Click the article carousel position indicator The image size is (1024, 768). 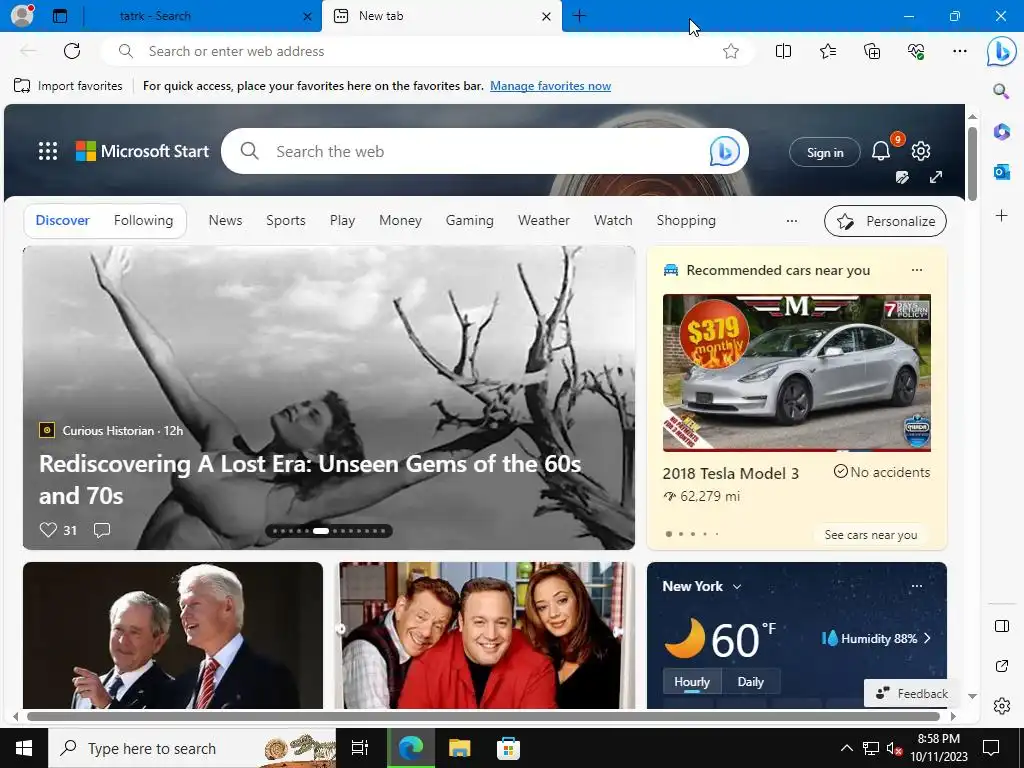pyautogui.click(x=328, y=531)
